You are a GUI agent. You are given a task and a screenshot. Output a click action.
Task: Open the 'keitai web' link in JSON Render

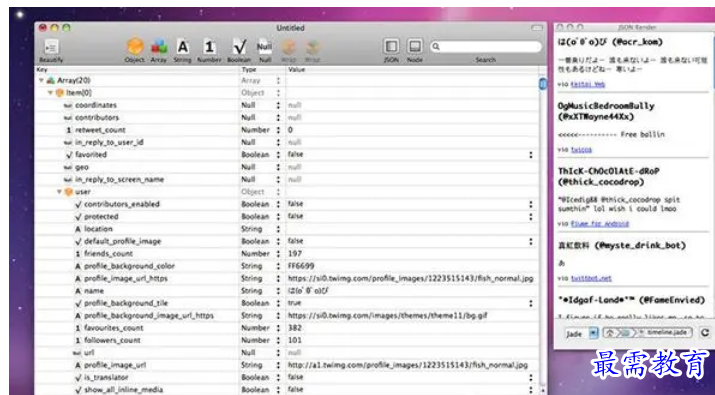588,84
